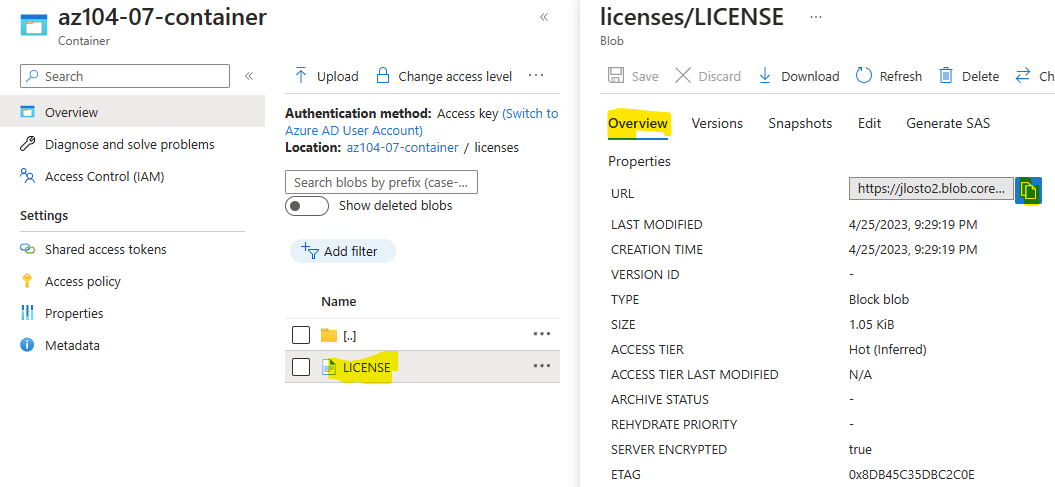Switch to the Edit tab
Screen dimensions: 1055x487
(869, 124)
